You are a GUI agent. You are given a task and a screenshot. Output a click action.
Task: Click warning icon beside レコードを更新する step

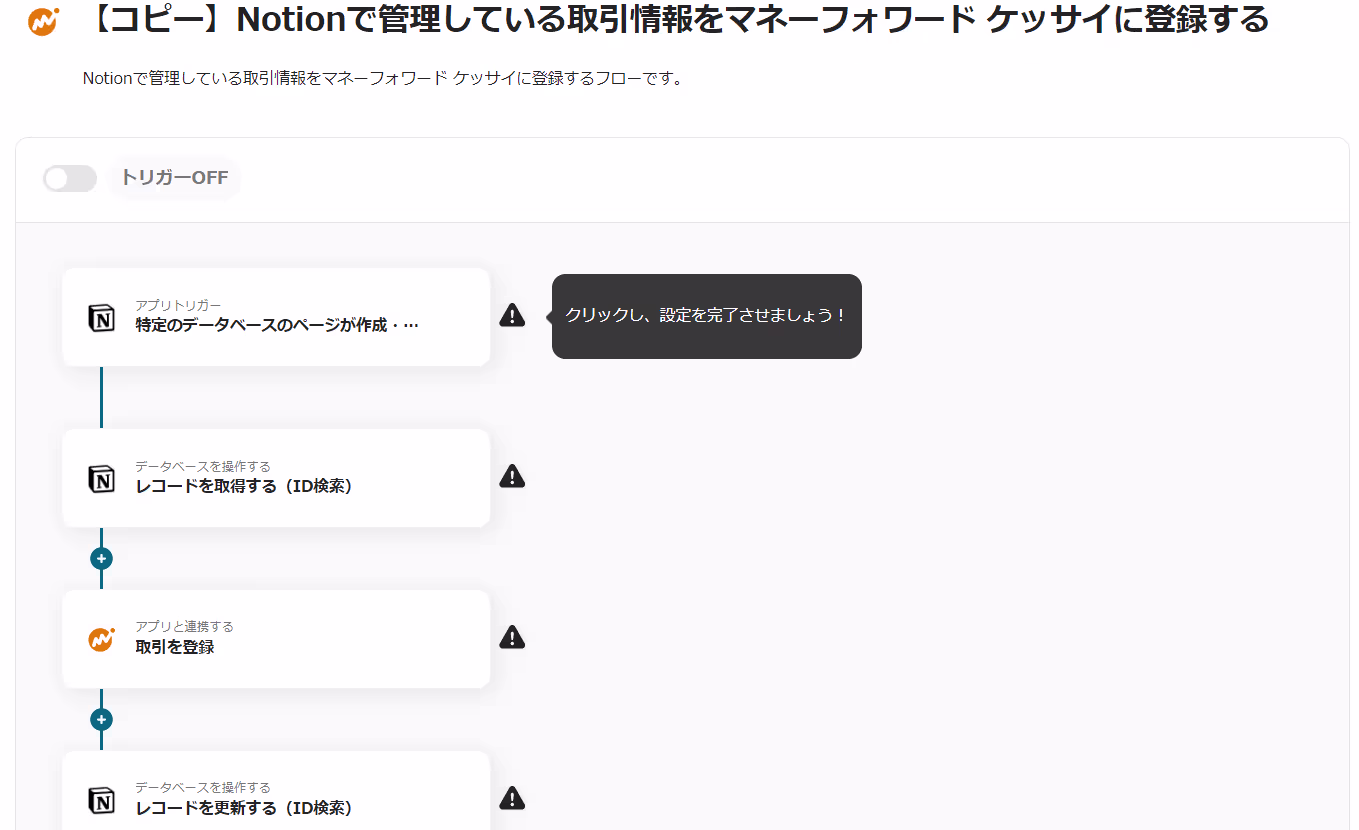coord(512,798)
